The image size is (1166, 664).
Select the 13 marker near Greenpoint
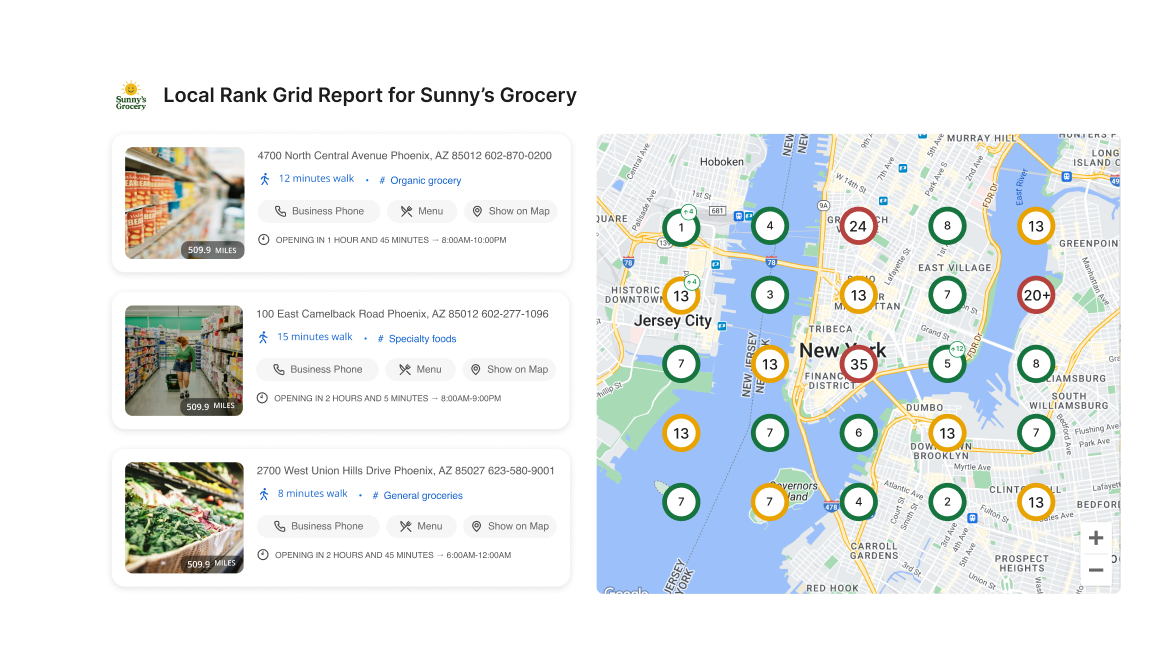click(x=1036, y=226)
